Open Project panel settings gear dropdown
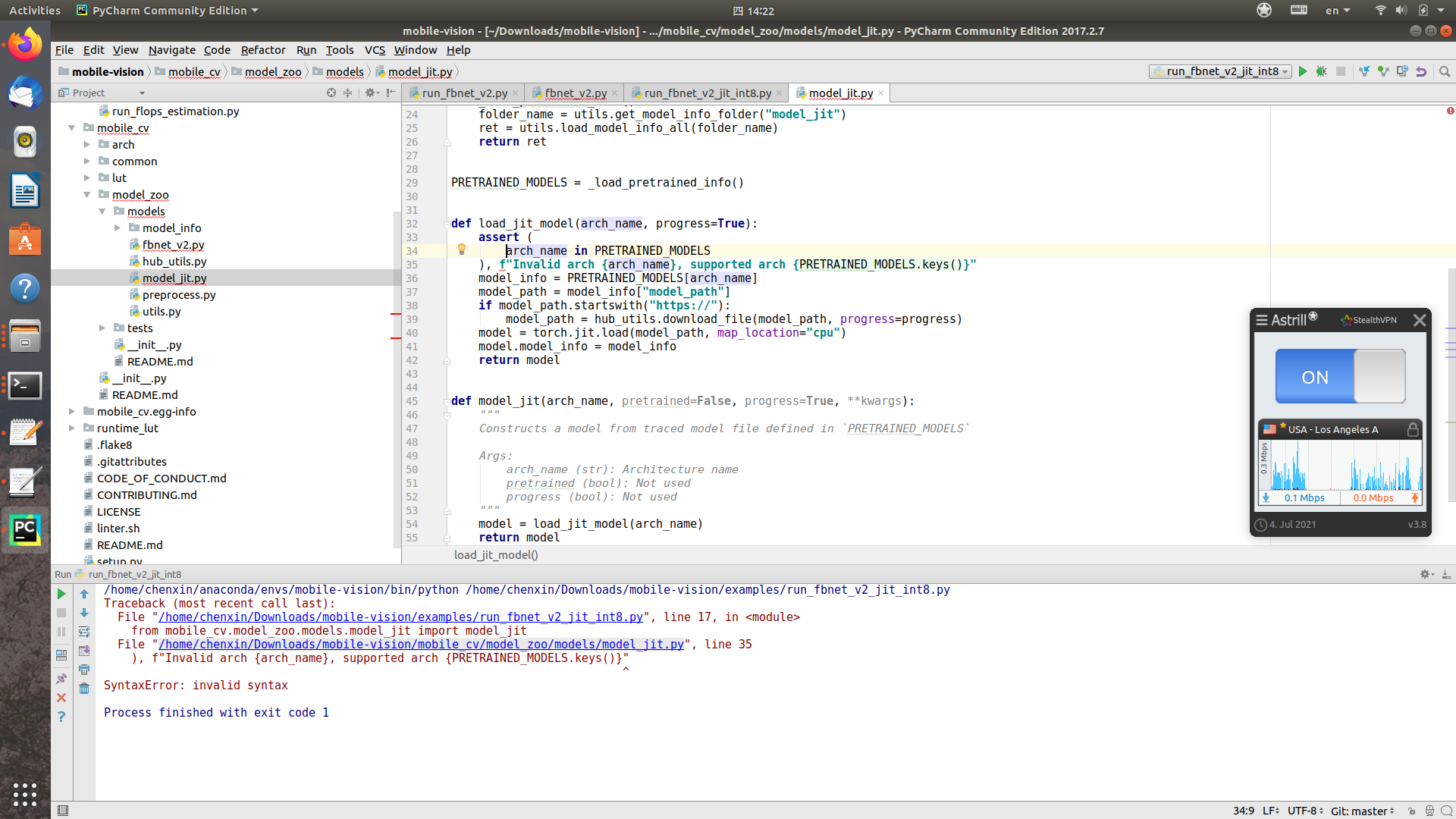1456x819 pixels. pyautogui.click(x=370, y=93)
